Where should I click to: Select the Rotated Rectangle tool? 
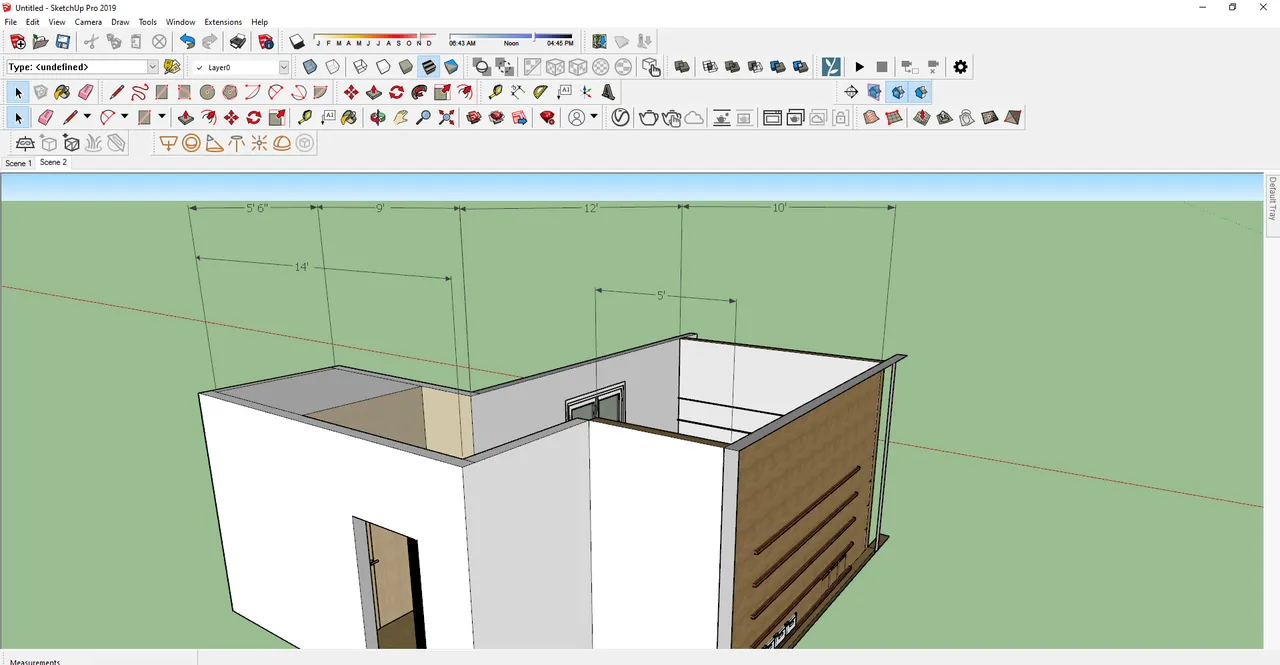coord(184,92)
